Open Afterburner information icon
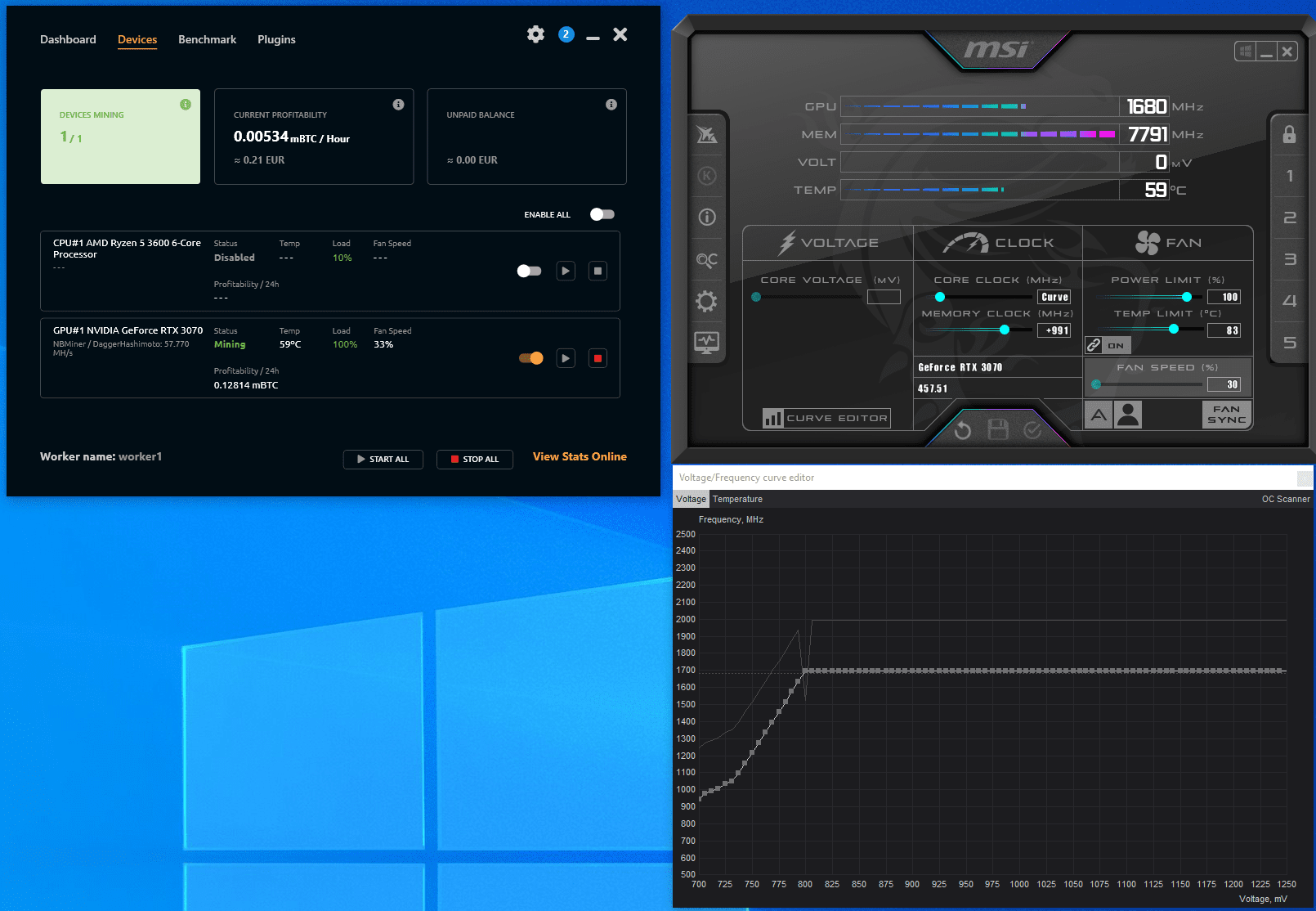Viewport: 1316px width, 911px height. pyautogui.click(x=707, y=217)
